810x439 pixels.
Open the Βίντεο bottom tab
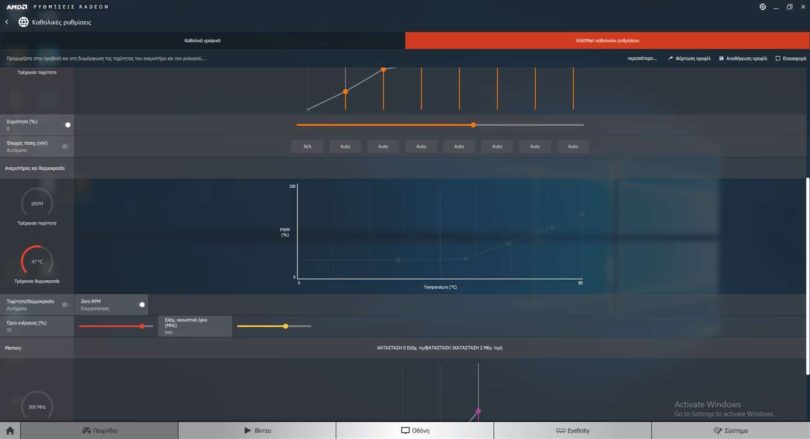[x=257, y=430]
